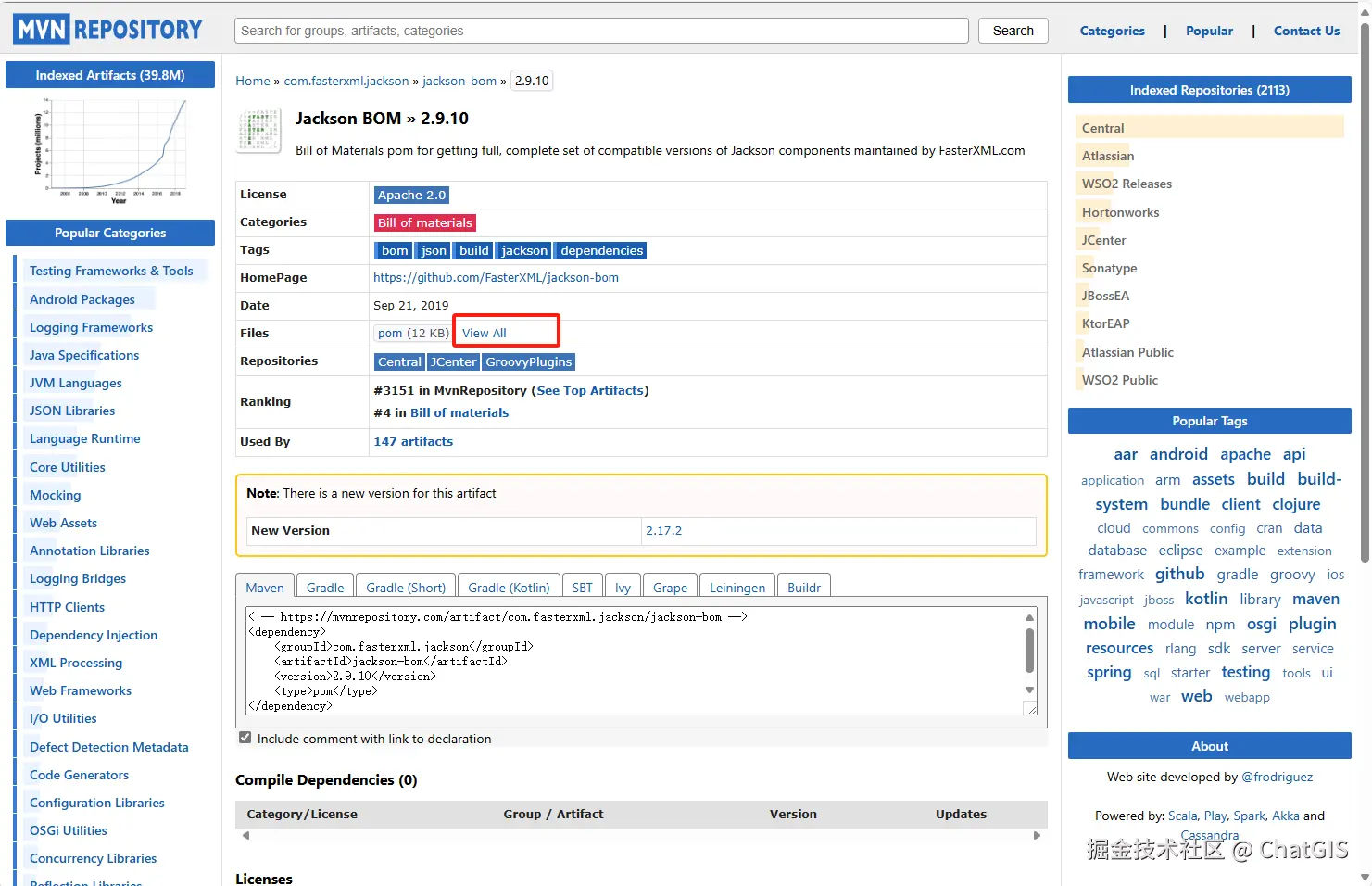Click the code box resize handle

[1029, 708]
